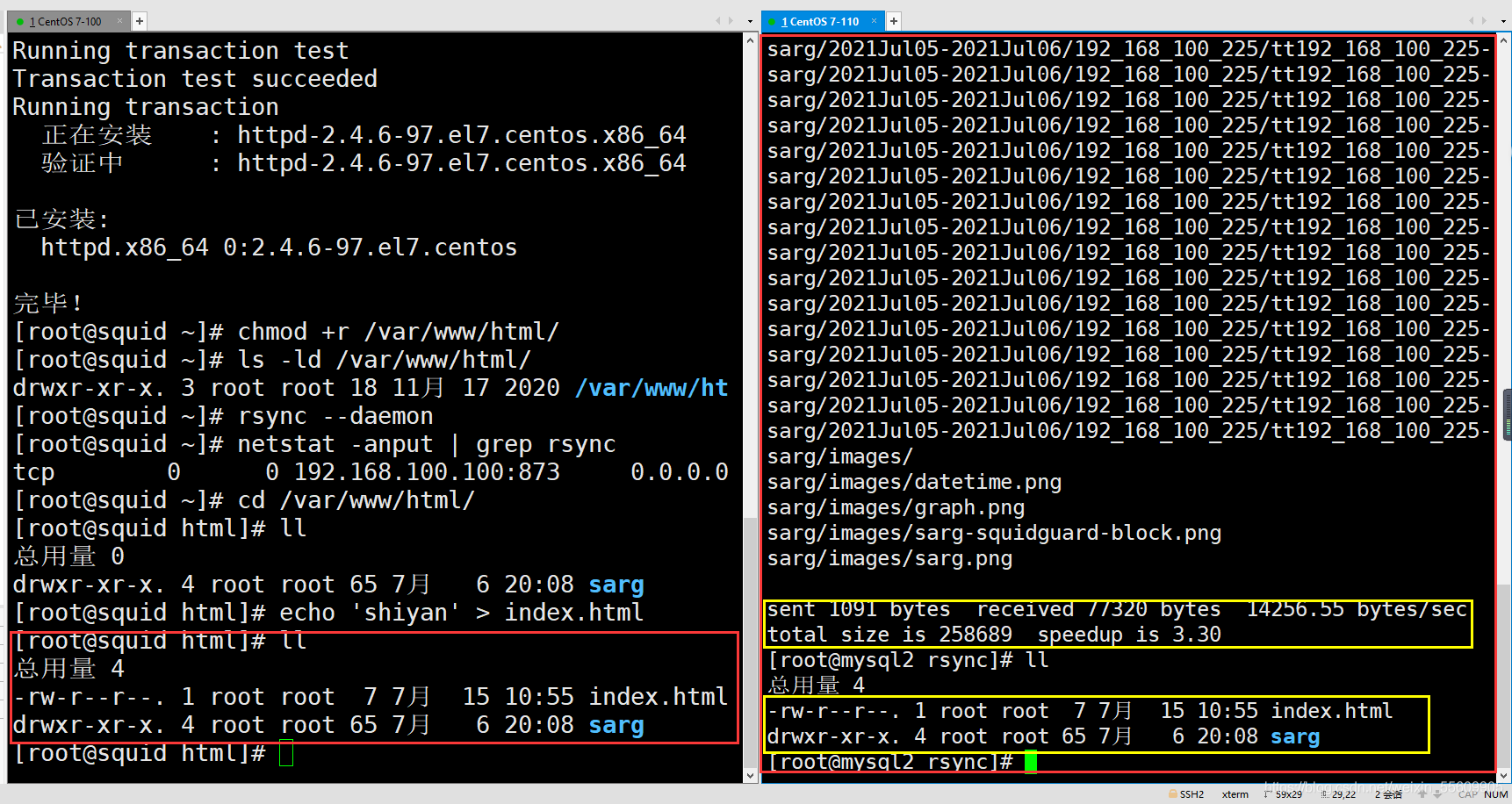The height and width of the screenshot is (804, 1512).
Task: Click the xterm terminal type indicator
Action: point(1235,794)
